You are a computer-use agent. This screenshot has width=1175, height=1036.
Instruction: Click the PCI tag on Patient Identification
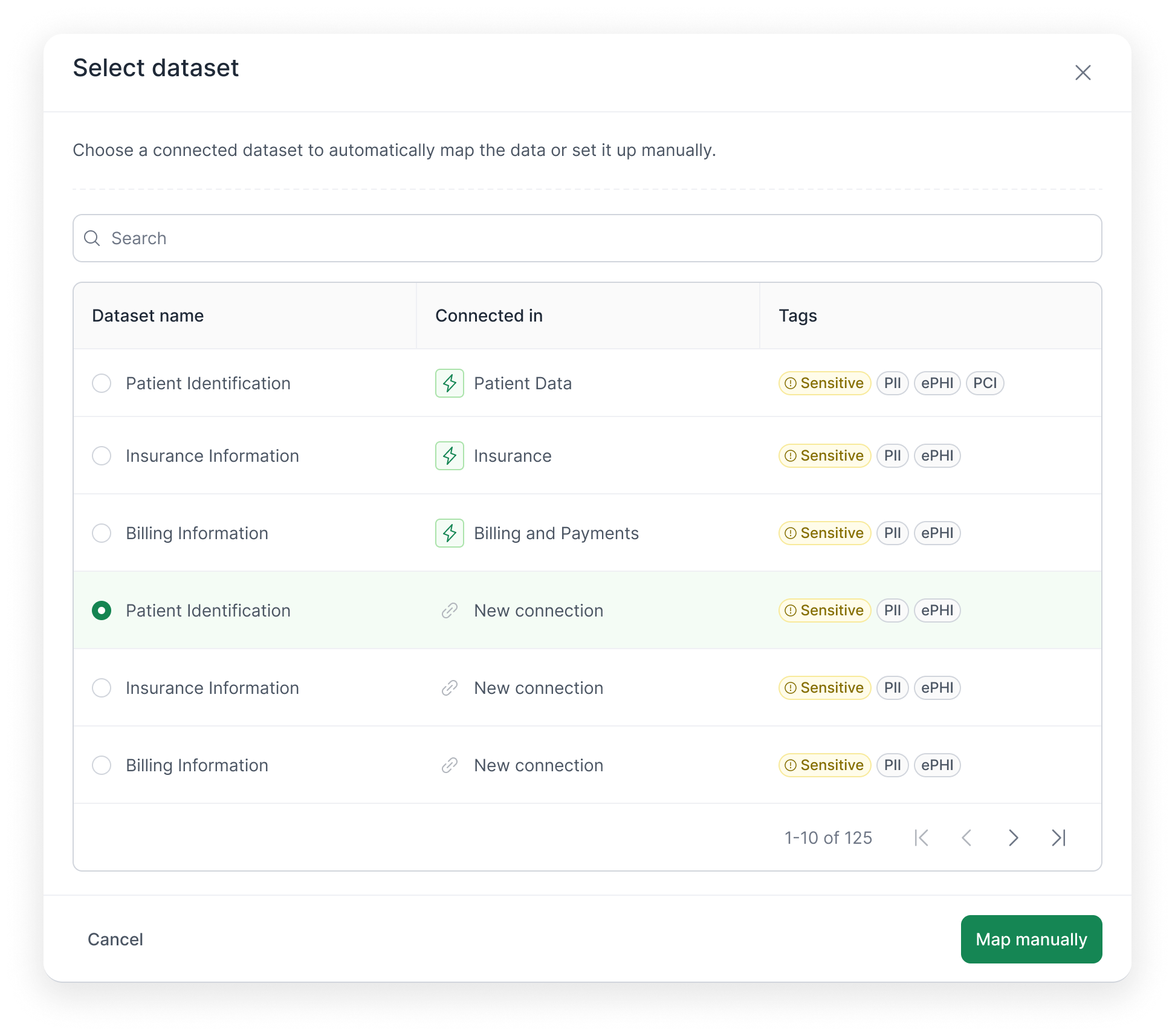click(985, 383)
